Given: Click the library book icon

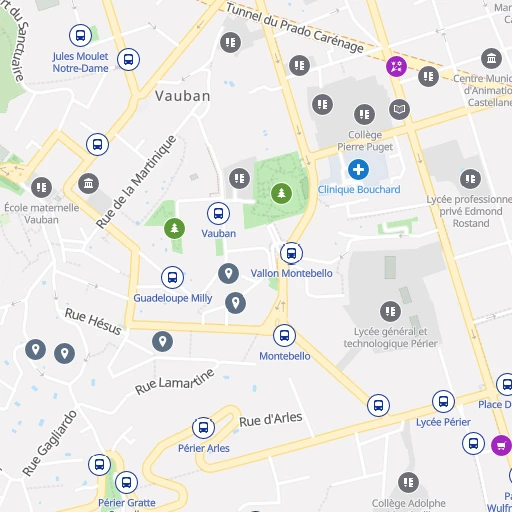Looking at the screenshot, I should (x=399, y=109).
